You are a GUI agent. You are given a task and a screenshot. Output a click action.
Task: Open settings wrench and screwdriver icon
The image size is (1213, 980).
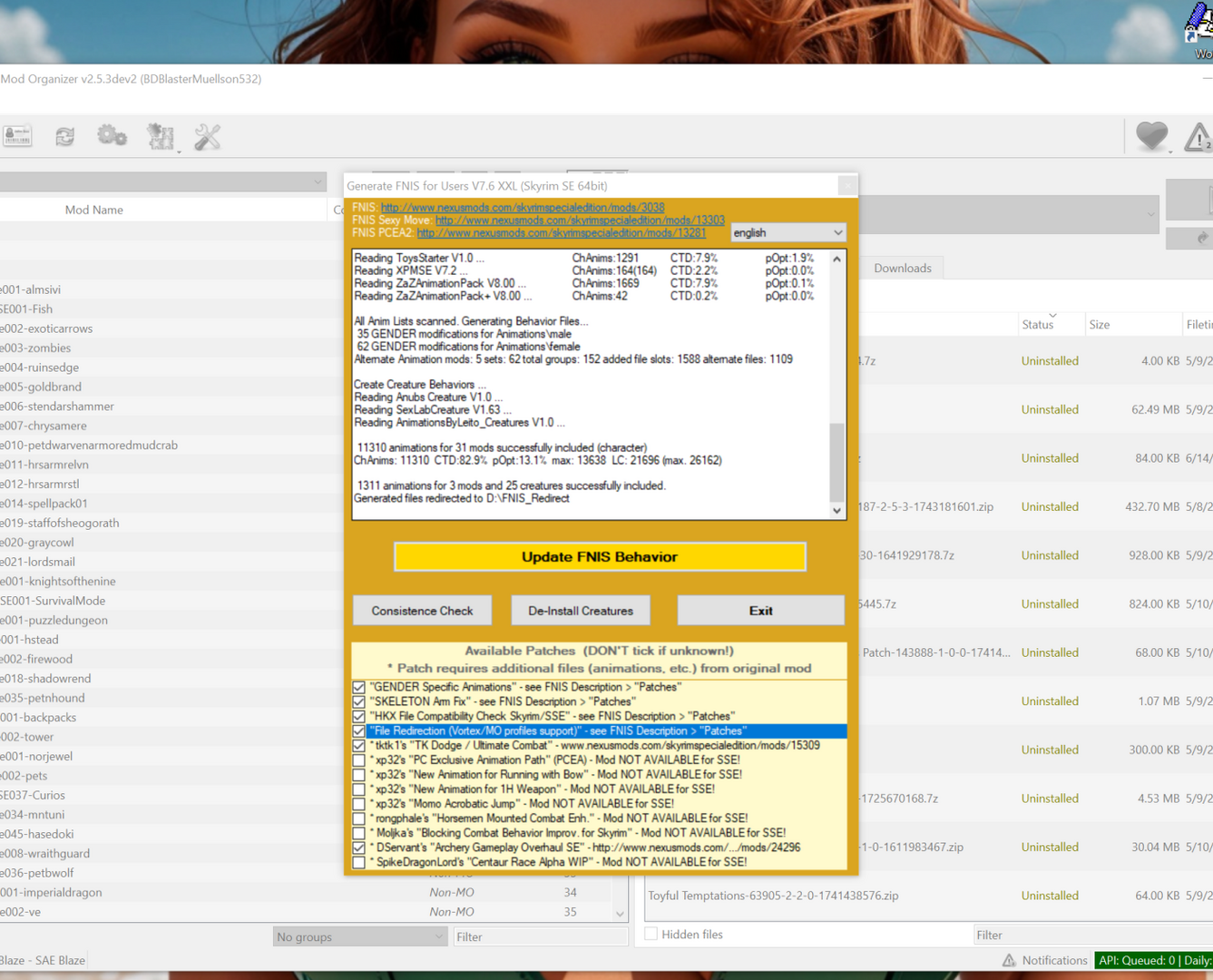coord(208,136)
